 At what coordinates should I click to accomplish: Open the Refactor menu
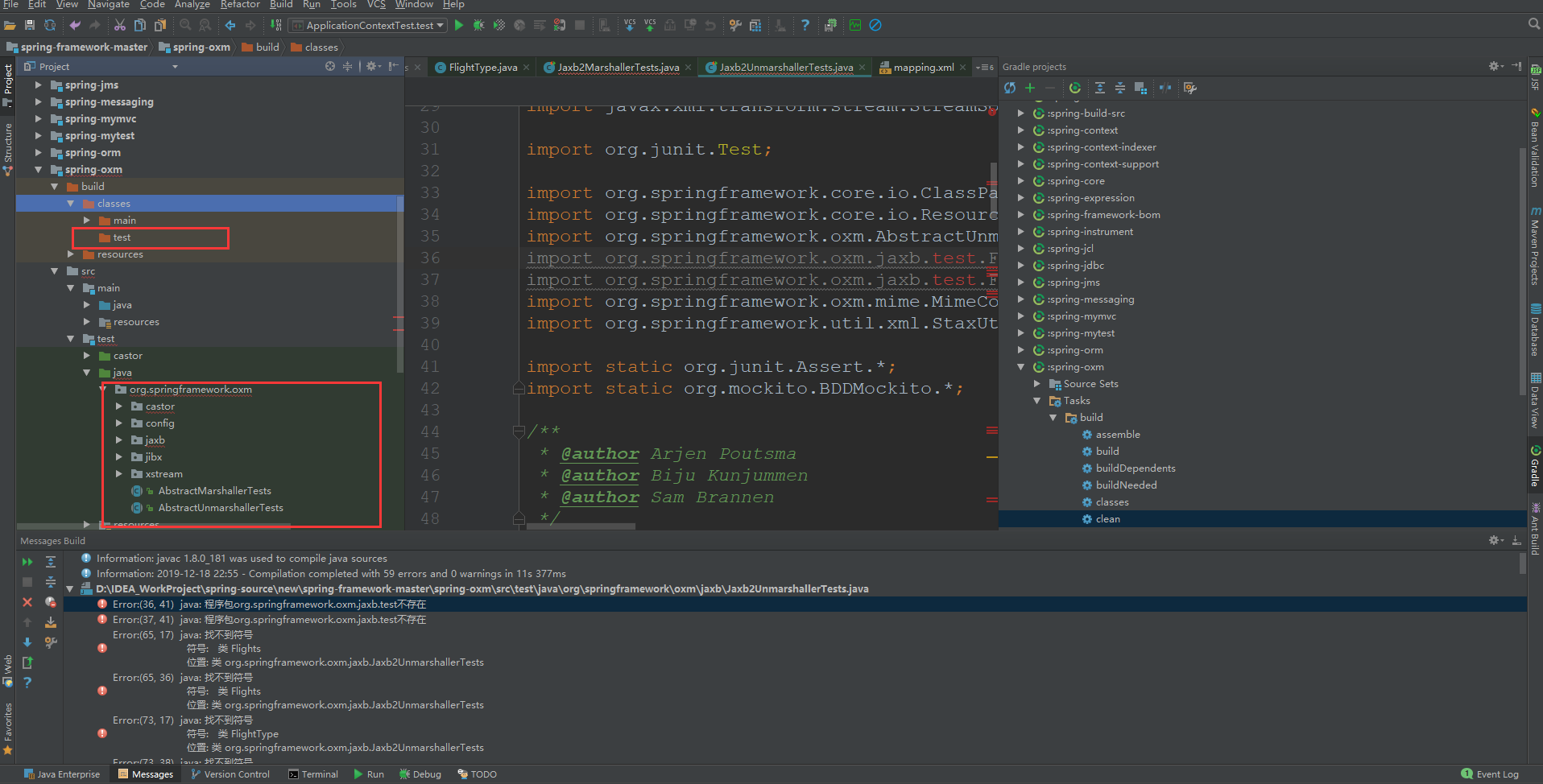coord(240,5)
